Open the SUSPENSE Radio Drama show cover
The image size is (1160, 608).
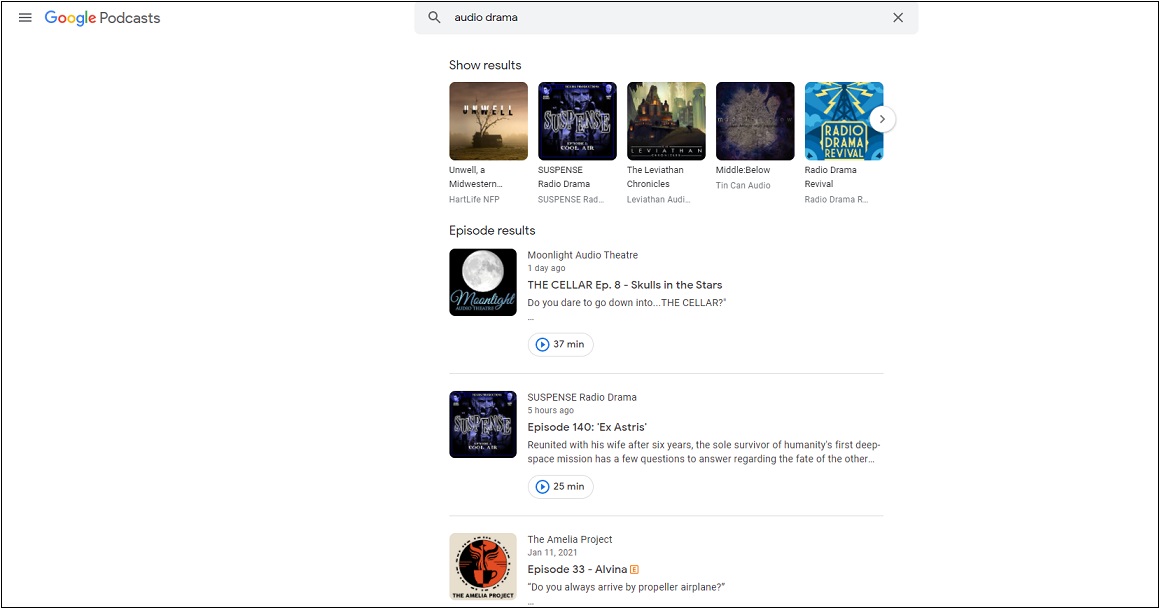(577, 121)
